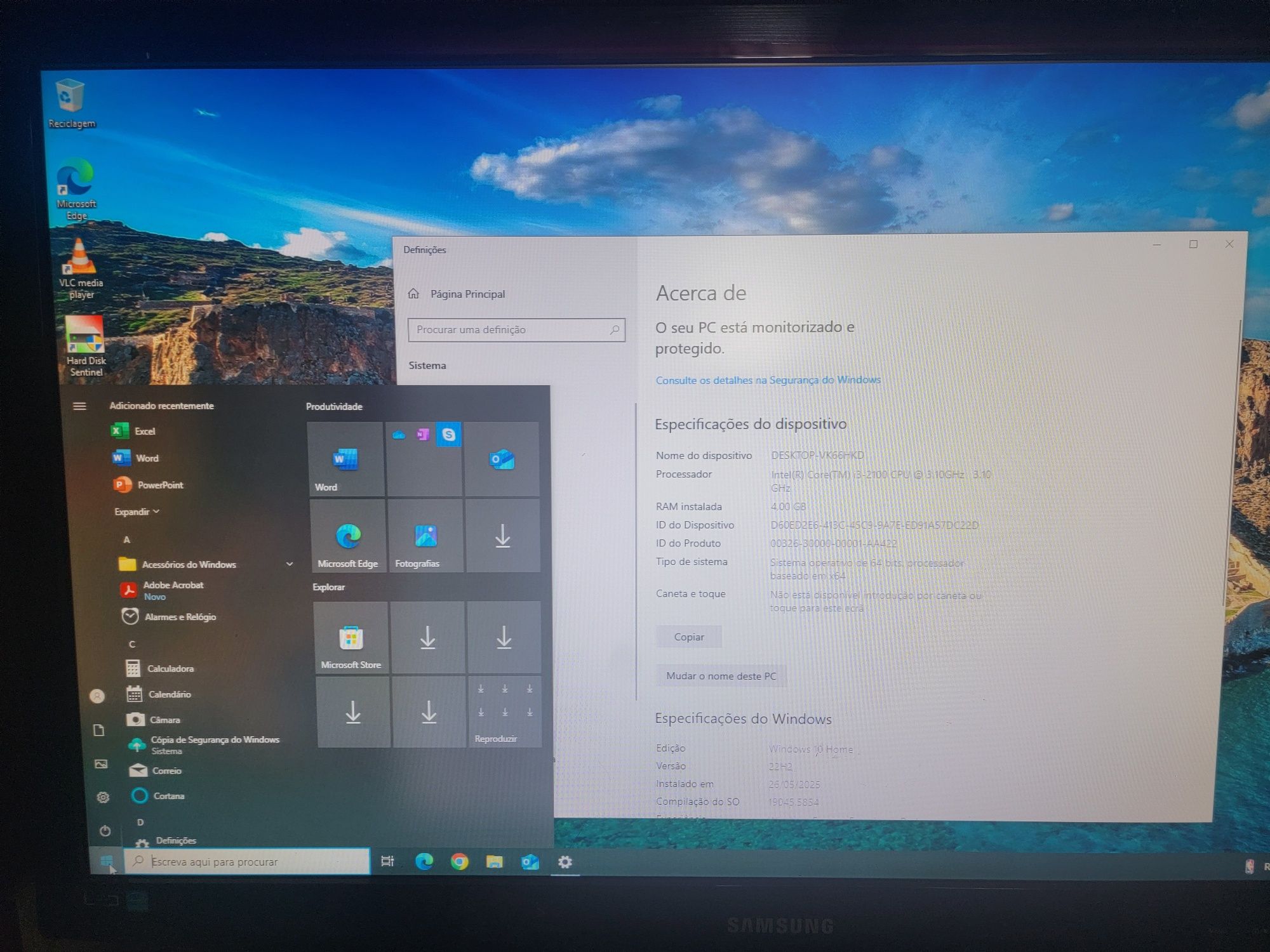The height and width of the screenshot is (952, 1270).
Task: Open PowerPoint from recently added list
Action: [149, 485]
